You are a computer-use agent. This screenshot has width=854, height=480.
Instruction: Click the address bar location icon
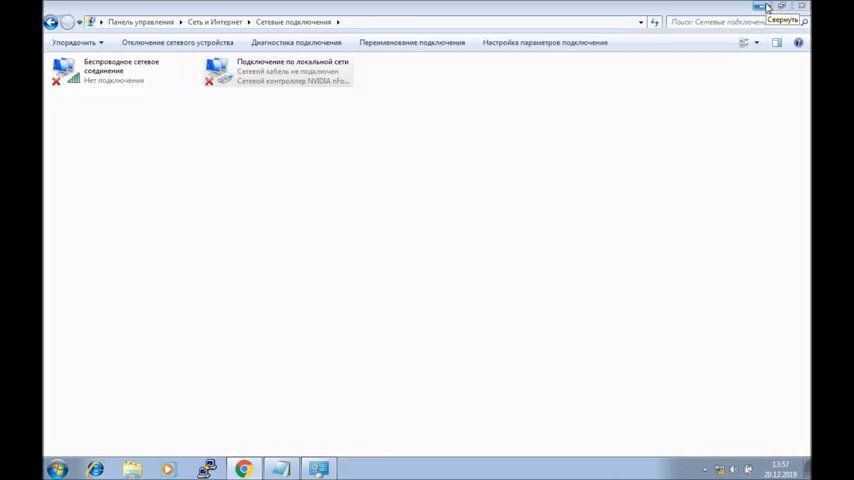click(91, 22)
